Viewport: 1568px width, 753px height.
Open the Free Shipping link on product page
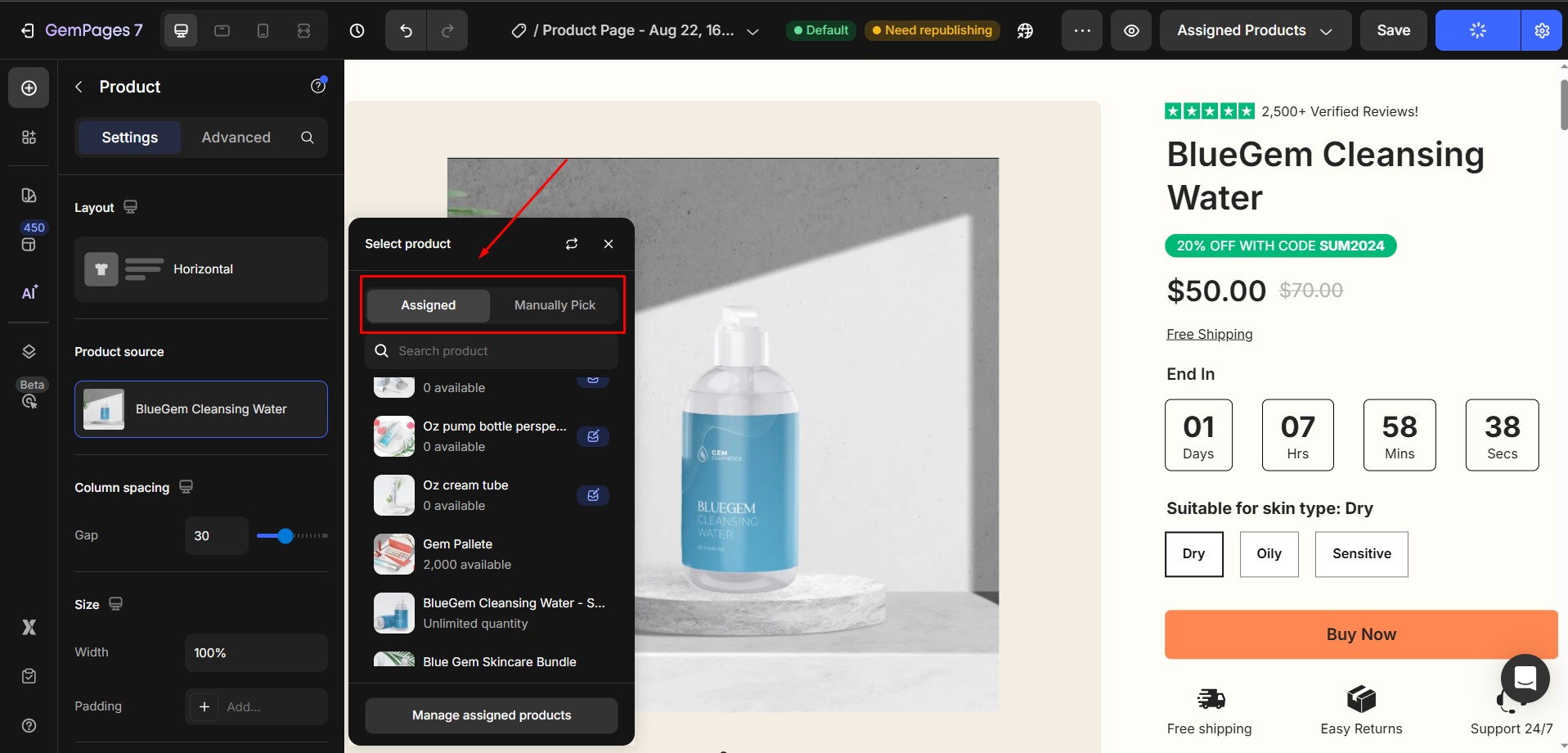tap(1209, 333)
